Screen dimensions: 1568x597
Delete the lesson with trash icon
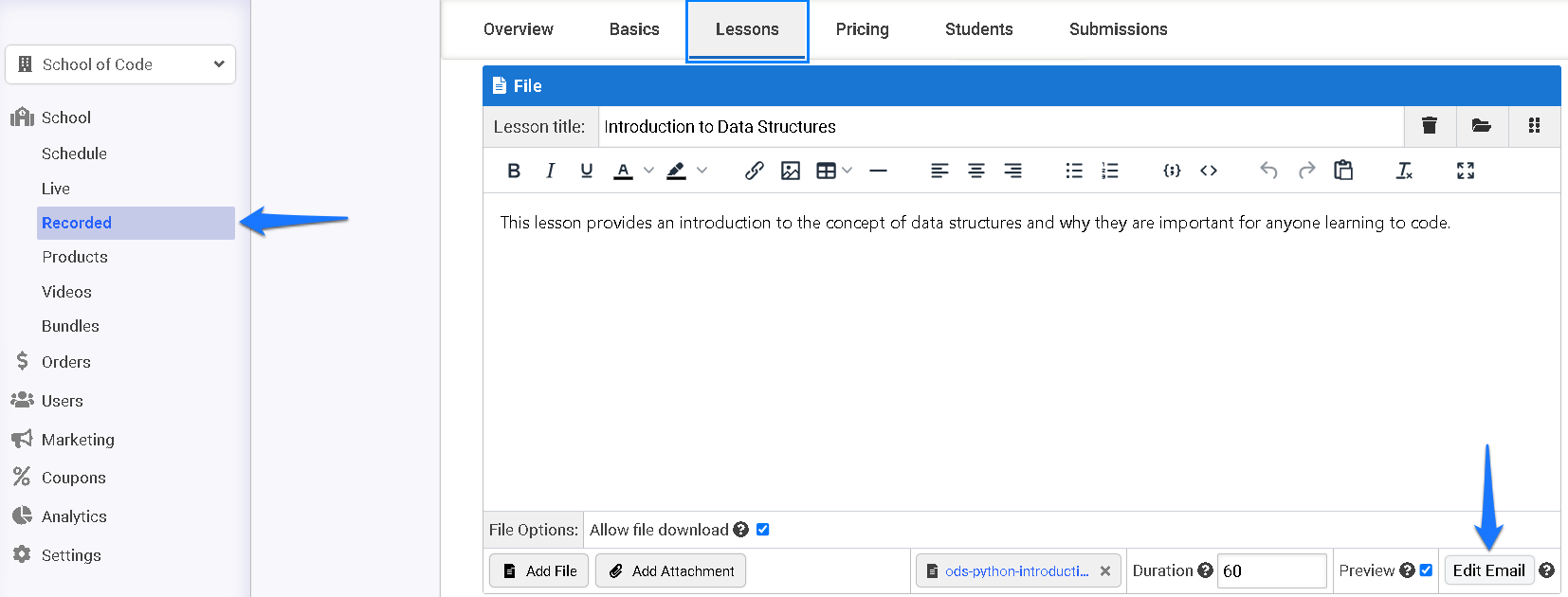click(x=1430, y=126)
